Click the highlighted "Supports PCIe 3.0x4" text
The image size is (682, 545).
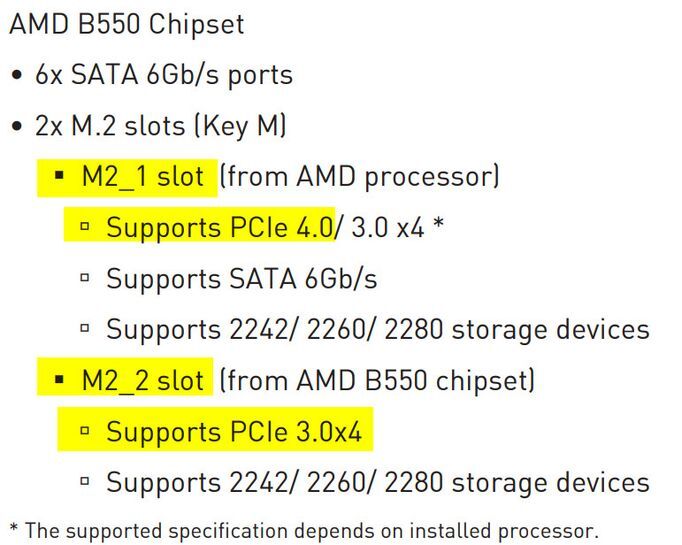click(233, 431)
